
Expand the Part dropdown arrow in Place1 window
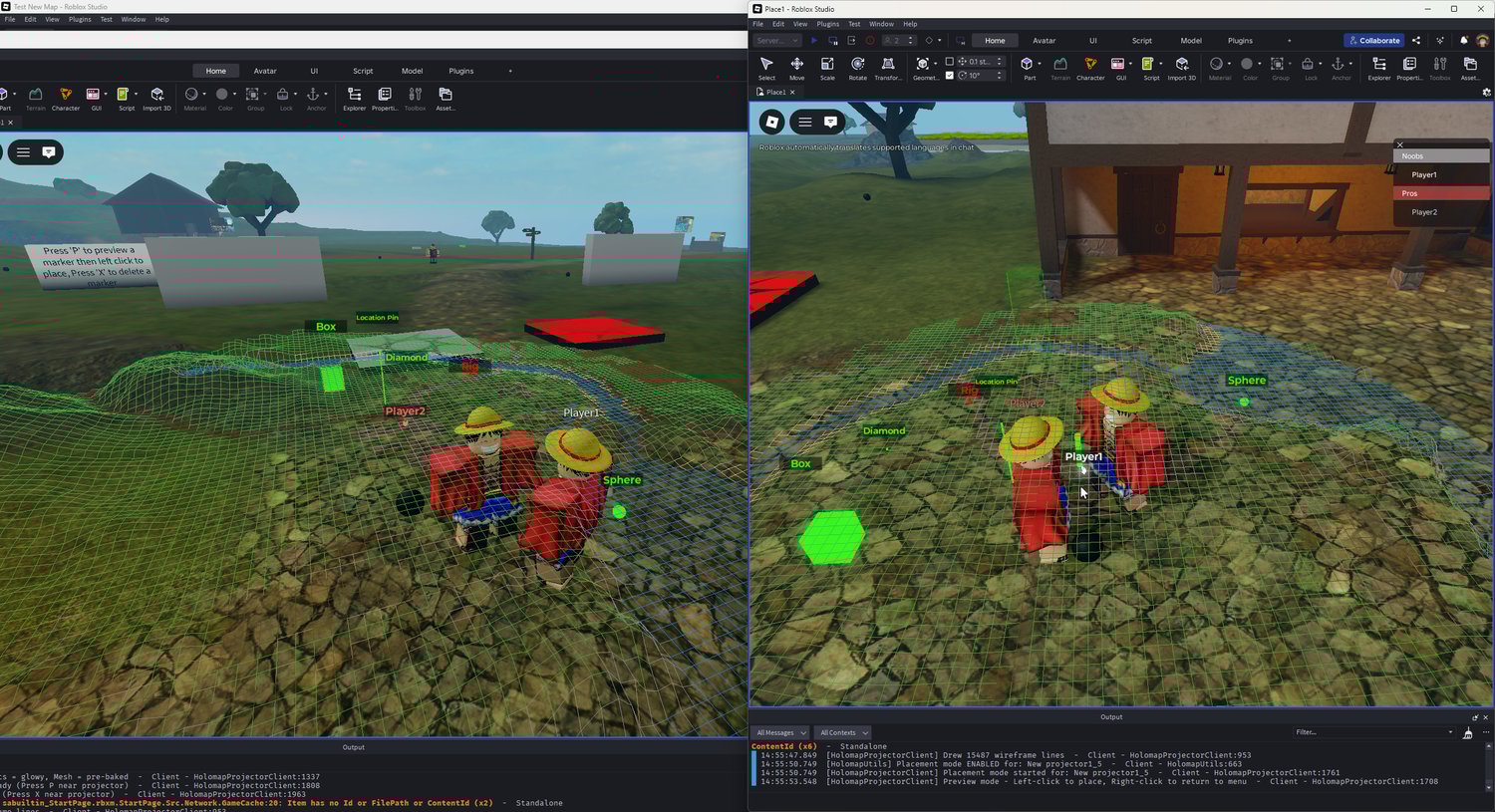[x=1040, y=64]
